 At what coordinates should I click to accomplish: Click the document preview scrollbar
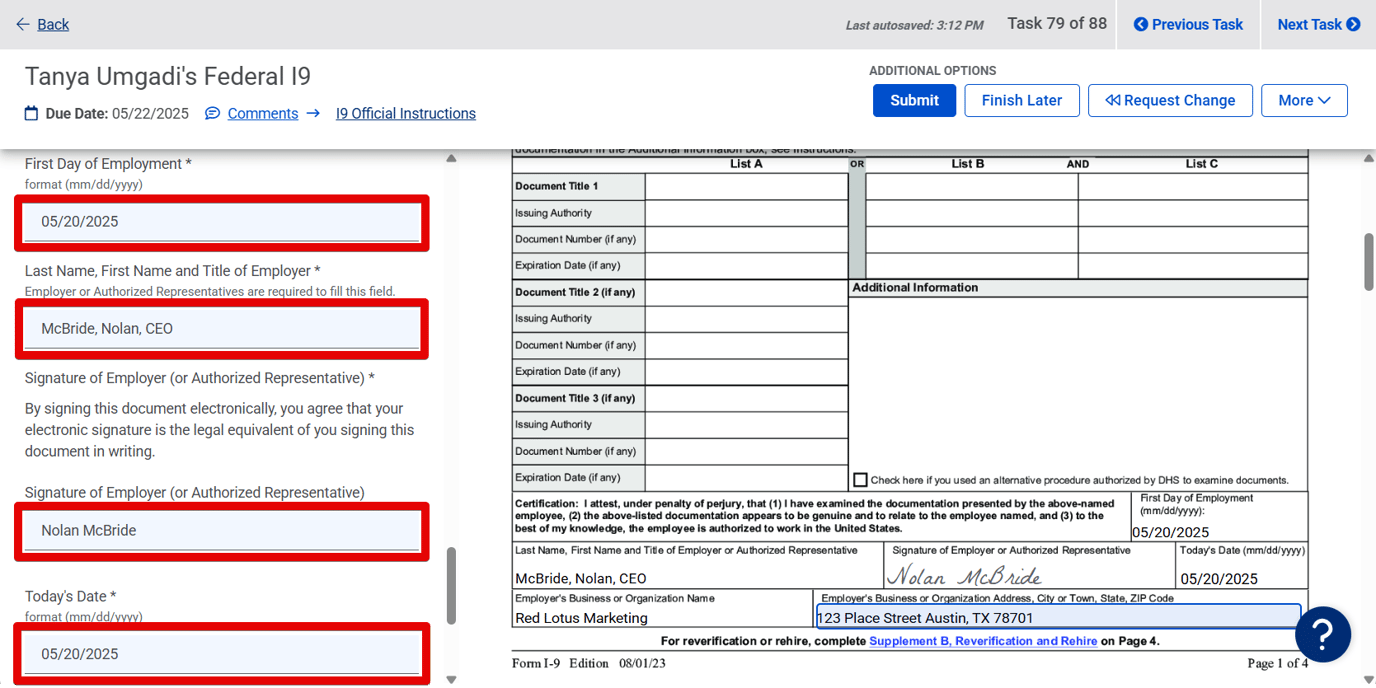click(x=1366, y=260)
